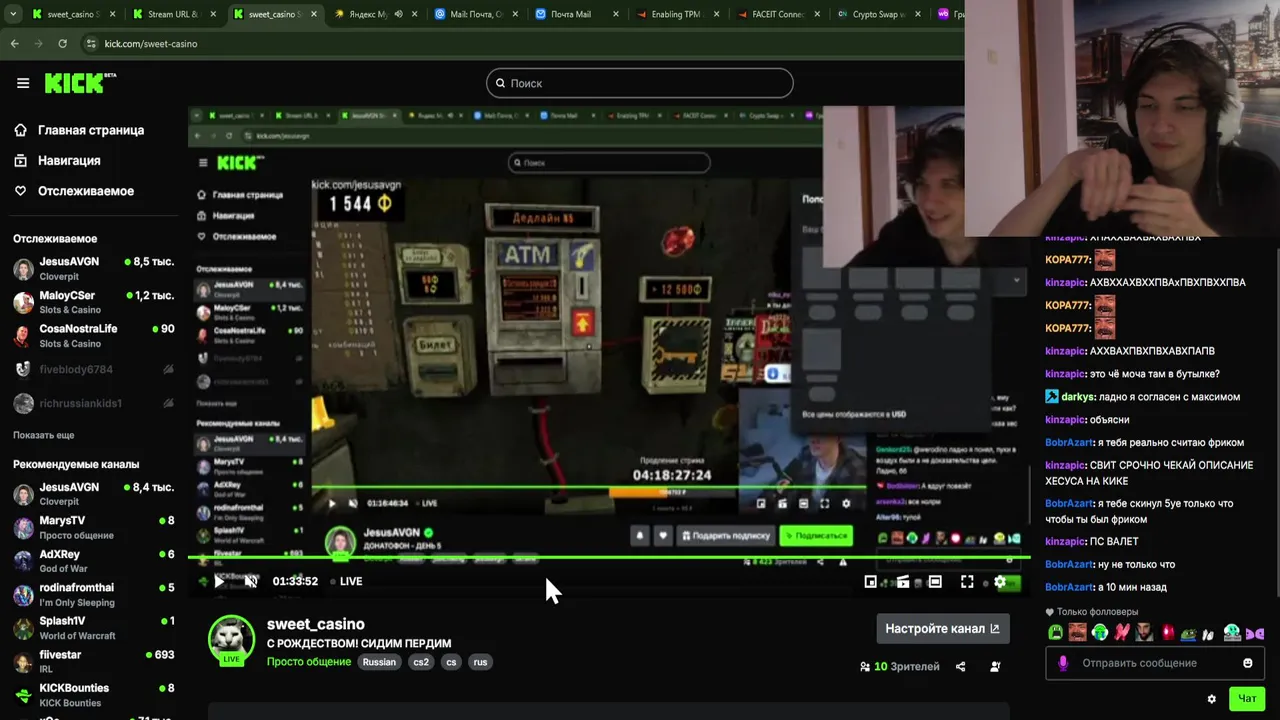1280x720 pixels.
Task: Insert the teal DJ character emote
Action: 1232,632
